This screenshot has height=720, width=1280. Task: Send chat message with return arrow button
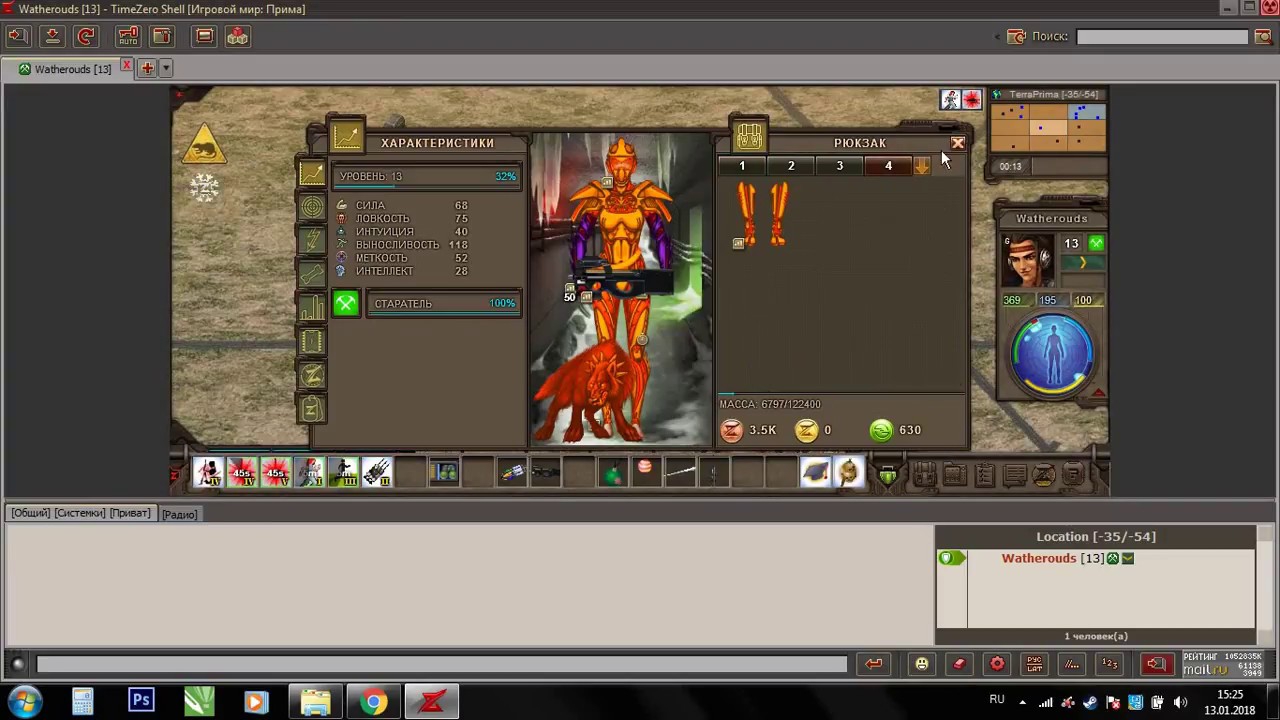(874, 663)
